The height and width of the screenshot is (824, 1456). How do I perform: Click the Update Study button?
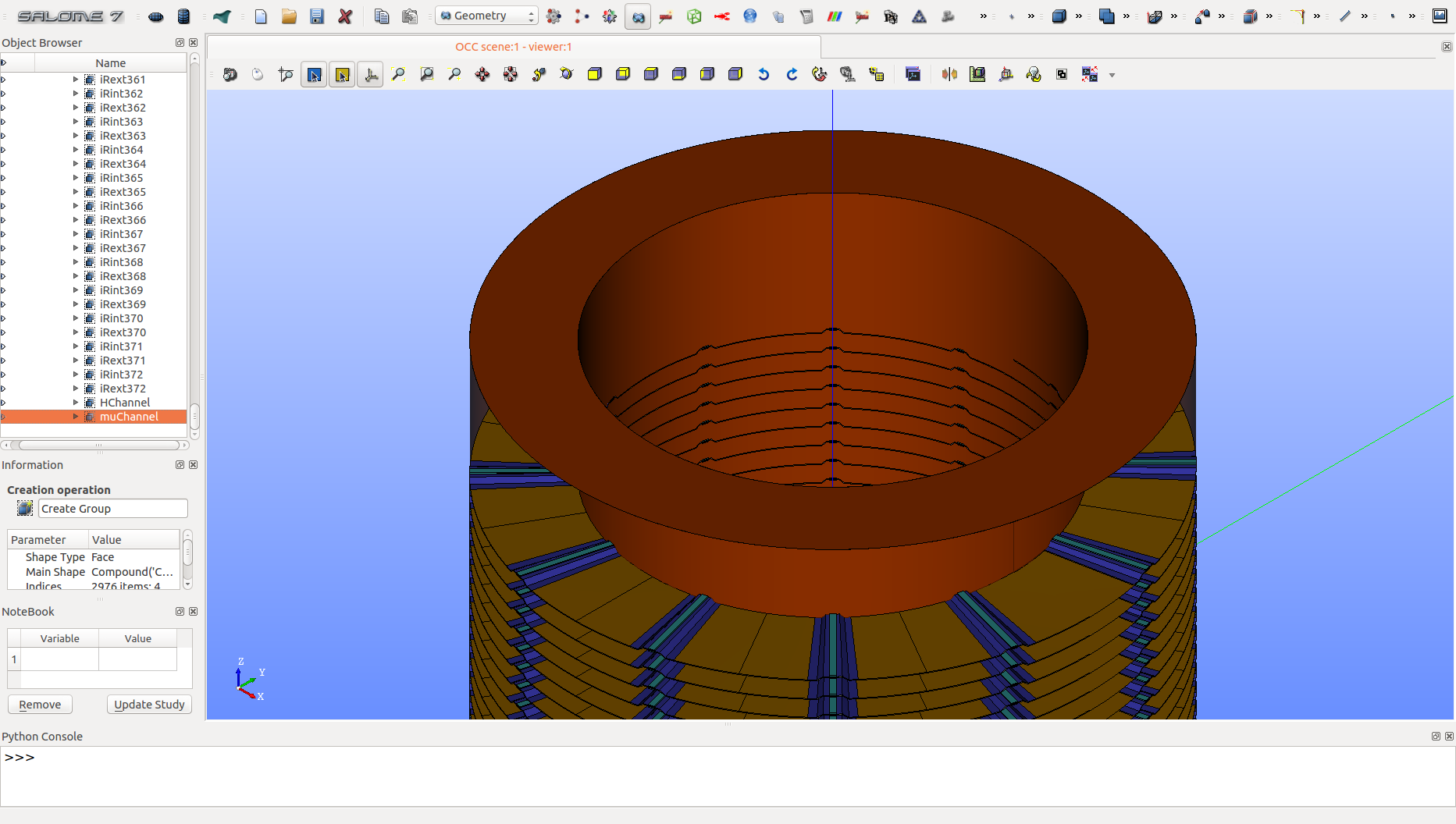tap(149, 705)
